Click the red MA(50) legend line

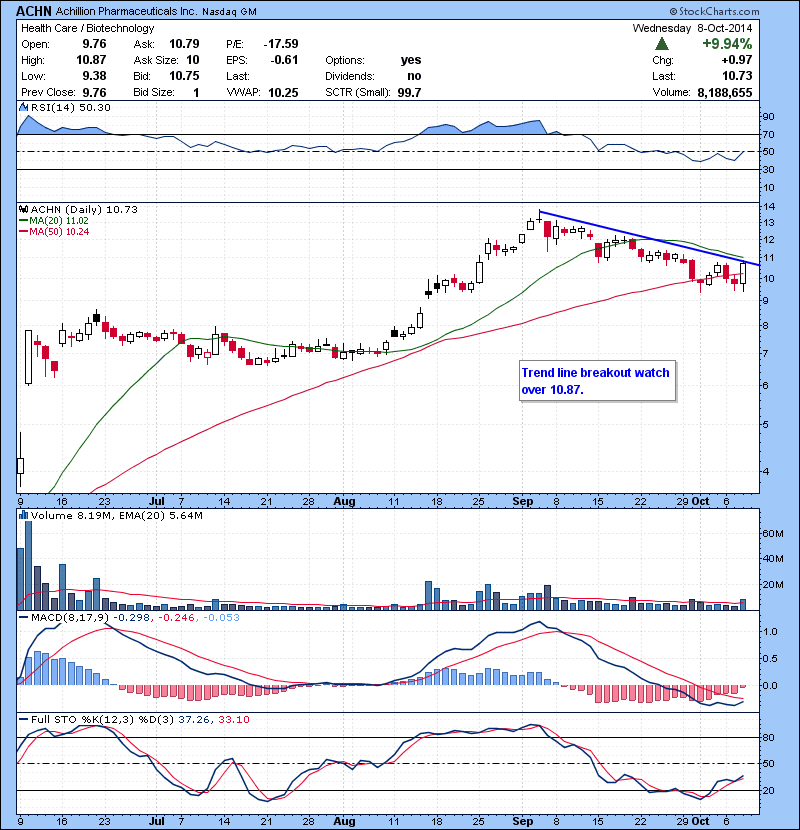(22, 231)
